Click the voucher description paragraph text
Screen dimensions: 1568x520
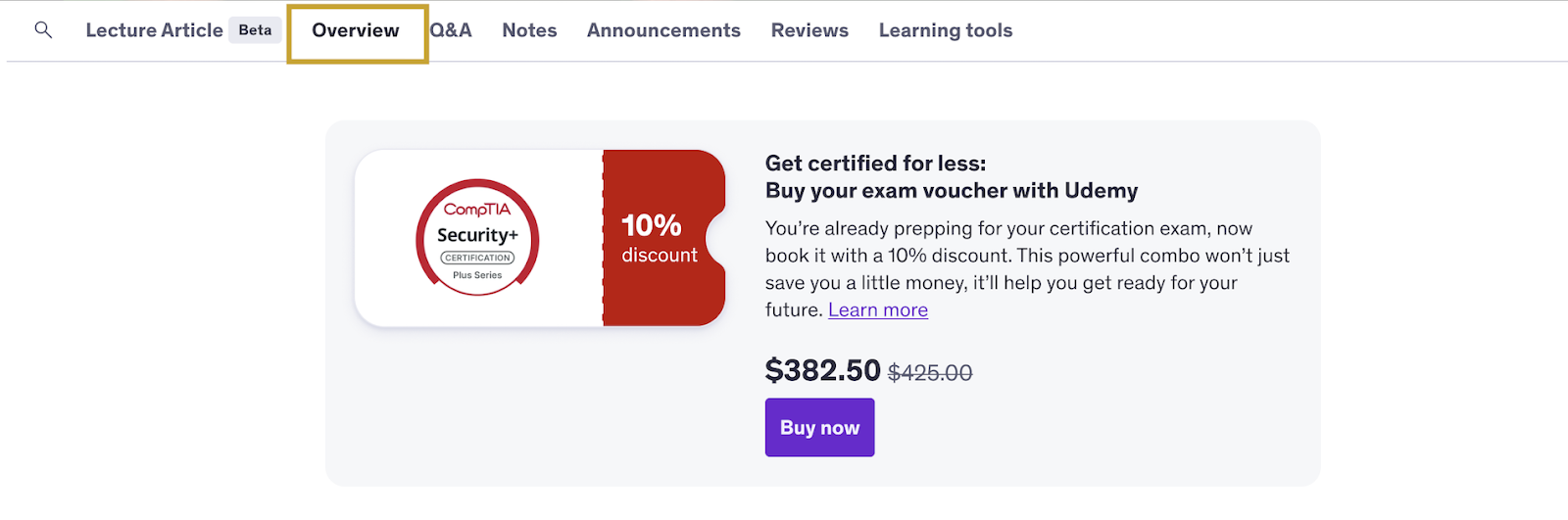(x=1027, y=268)
